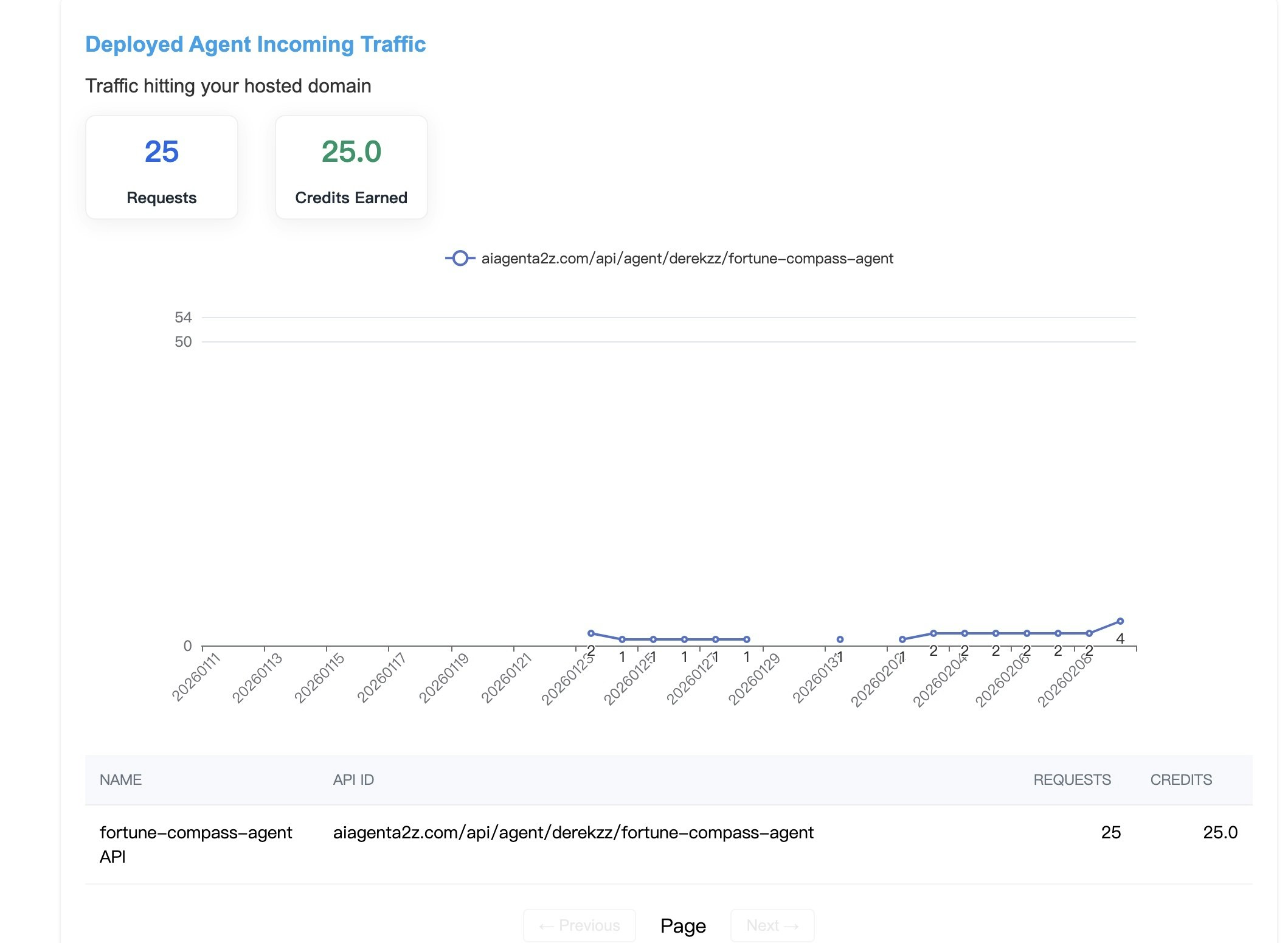This screenshot has height=943, width=1288.
Task: Select the 25.0 Credits Earned card
Action: tap(351, 167)
